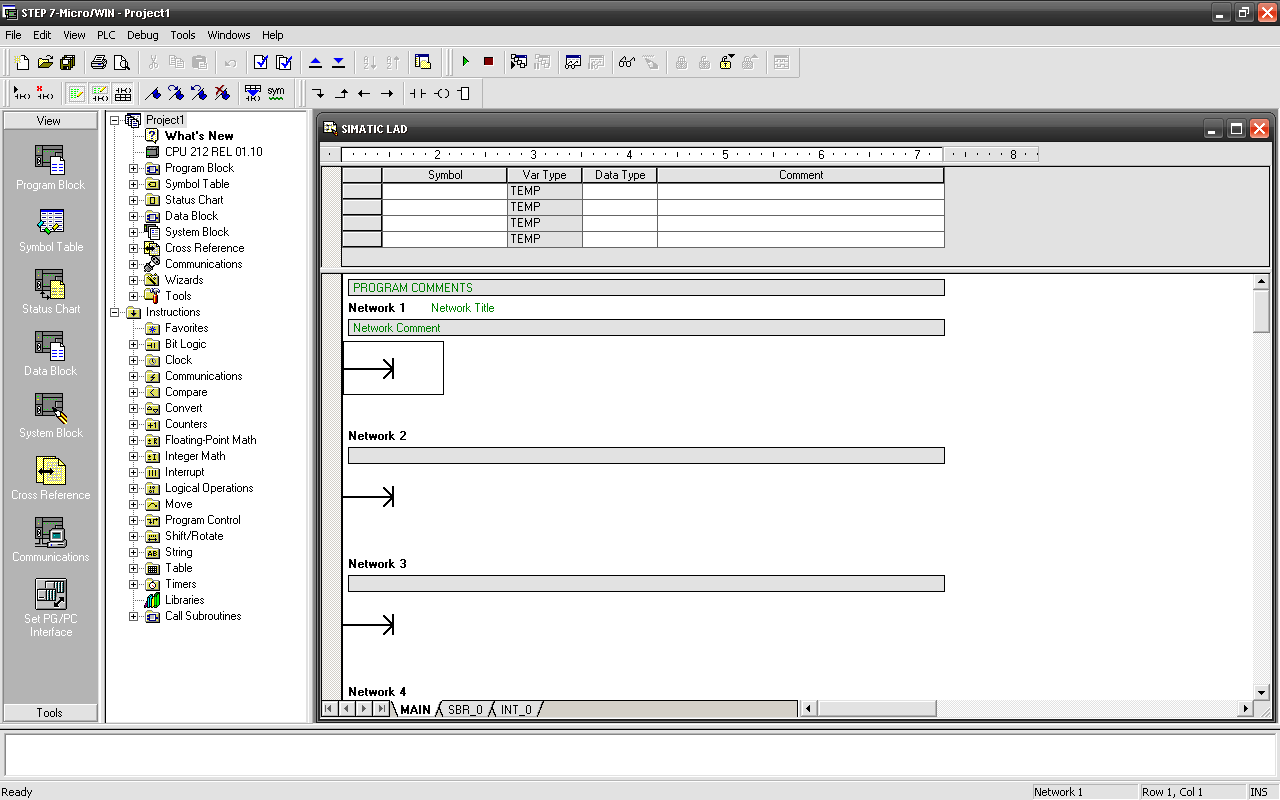Click the Download to PLC down-arrow icon
The image size is (1280, 800).
coord(338,62)
